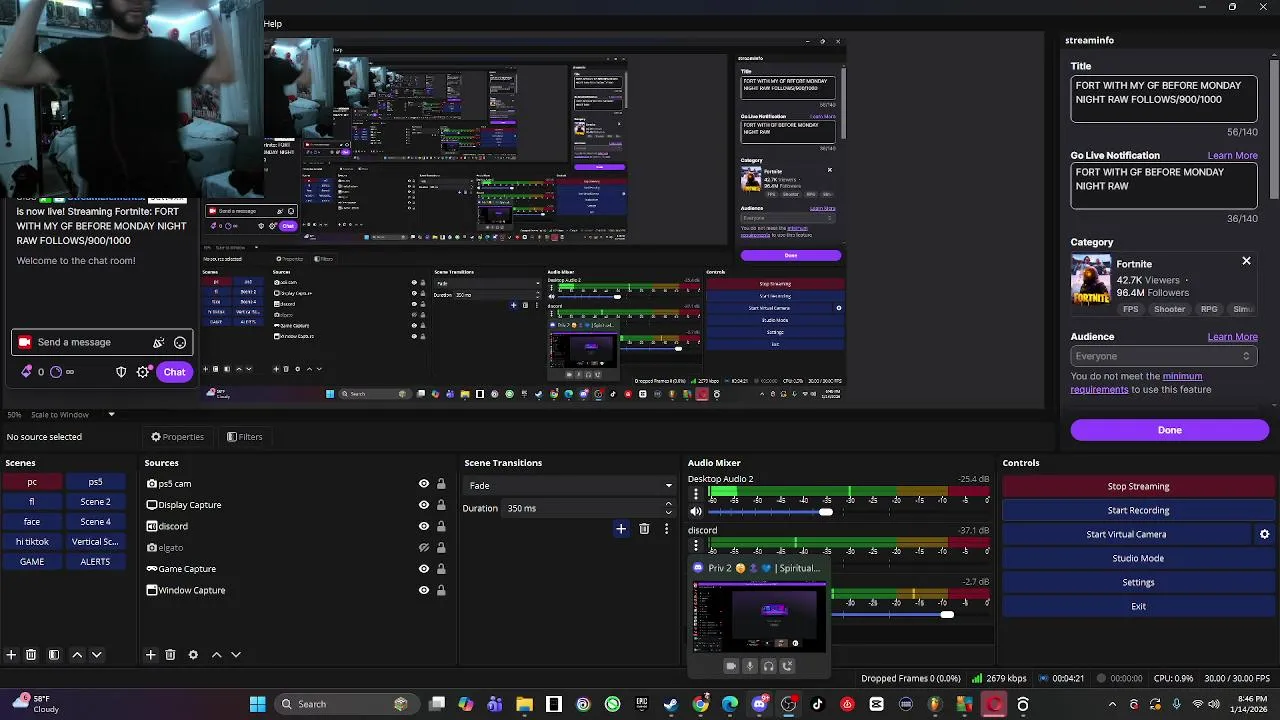The width and height of the screenshot is (1280, 720).
Task: Enable Studio Mode
Action: (1138, 558)
